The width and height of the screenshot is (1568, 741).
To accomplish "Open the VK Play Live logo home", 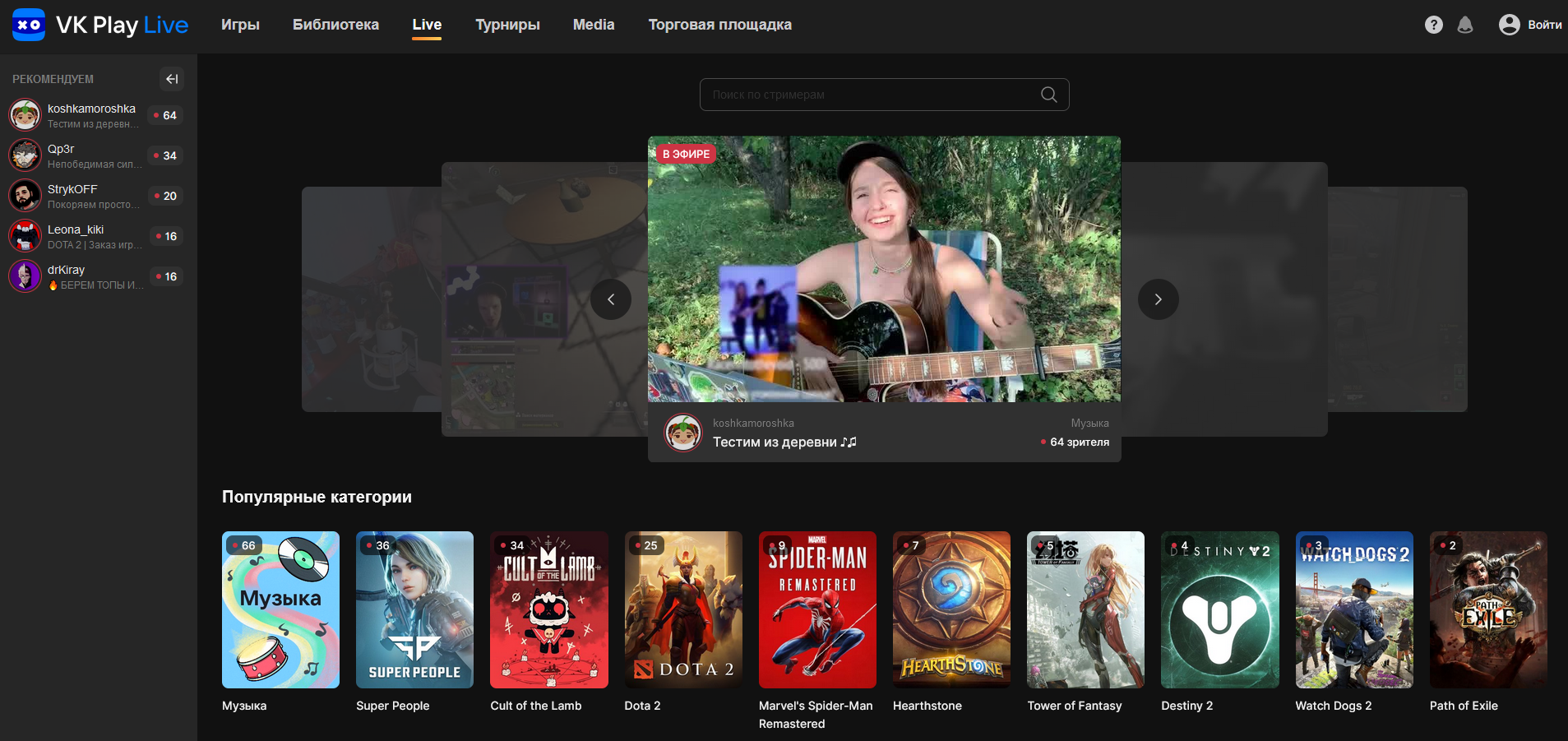I will 100,25.
